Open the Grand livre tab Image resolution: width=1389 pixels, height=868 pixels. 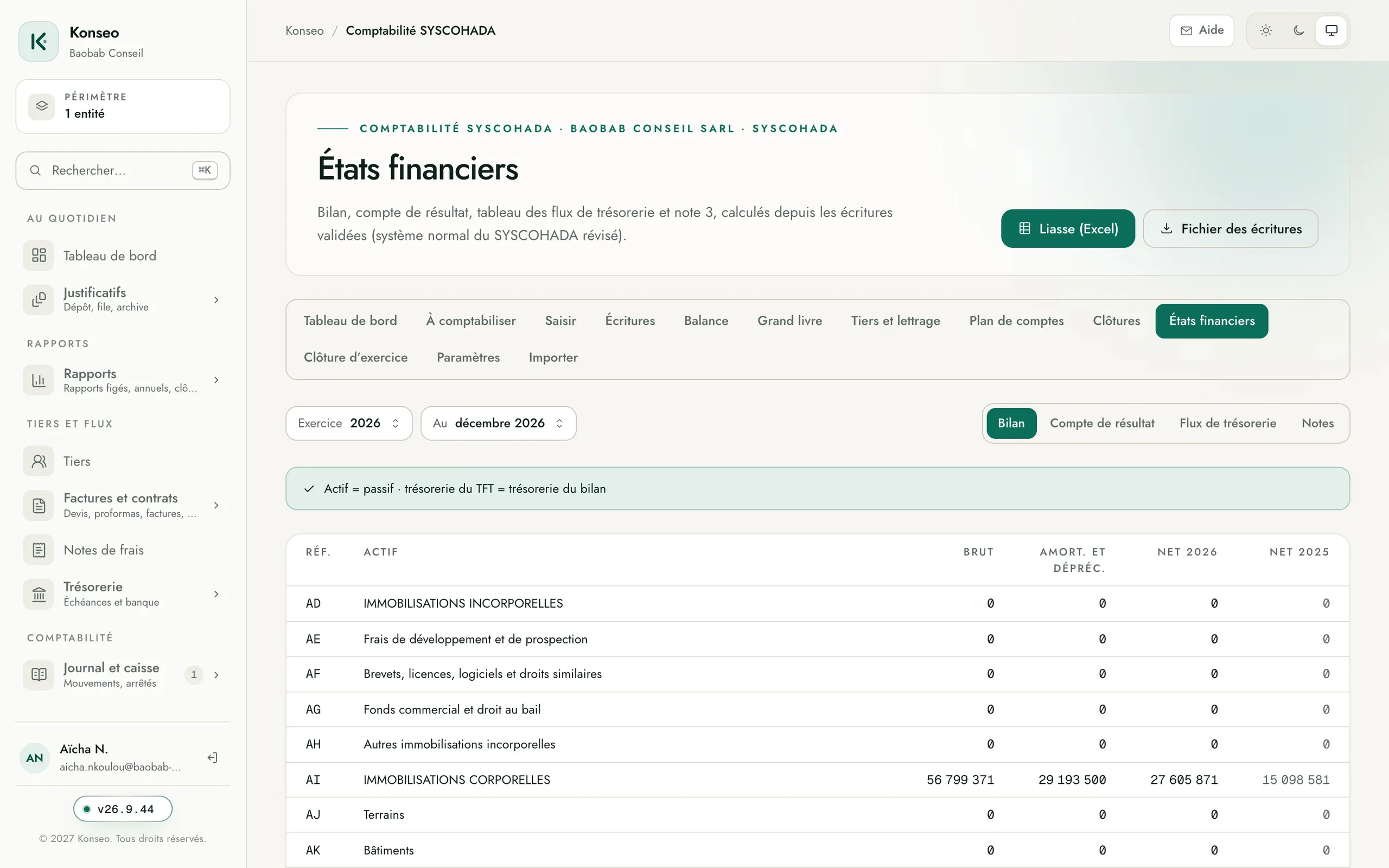pyautogui.click(x=789, y=321)
